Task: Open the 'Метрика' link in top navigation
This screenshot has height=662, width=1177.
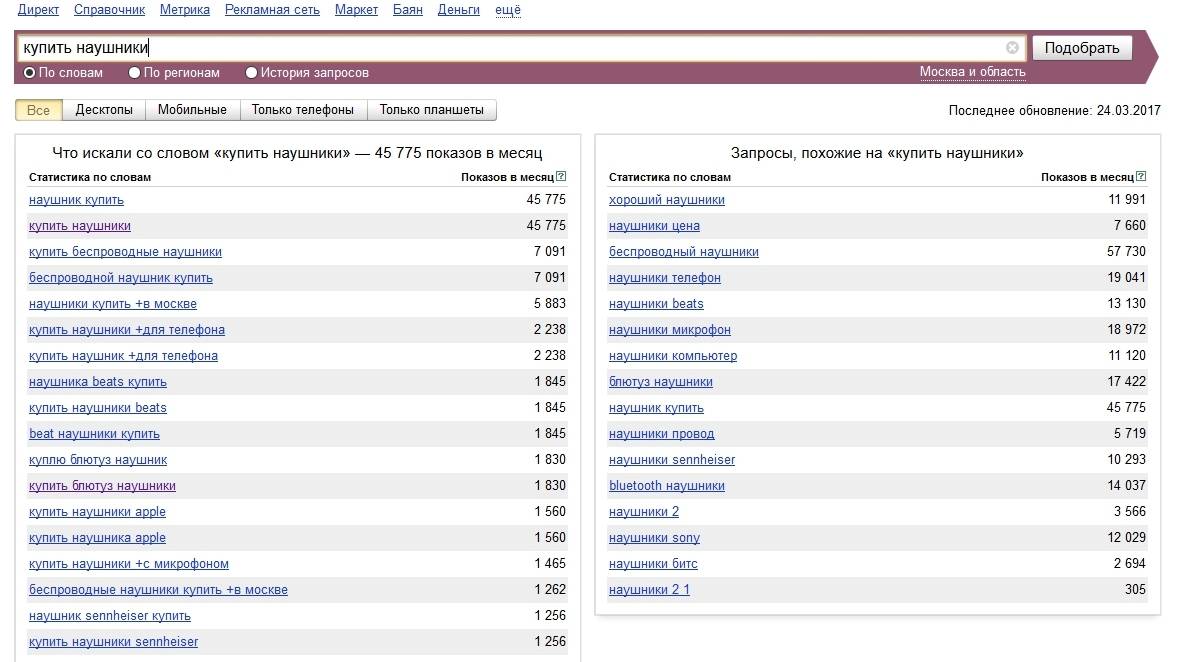Action: (185, 10)
